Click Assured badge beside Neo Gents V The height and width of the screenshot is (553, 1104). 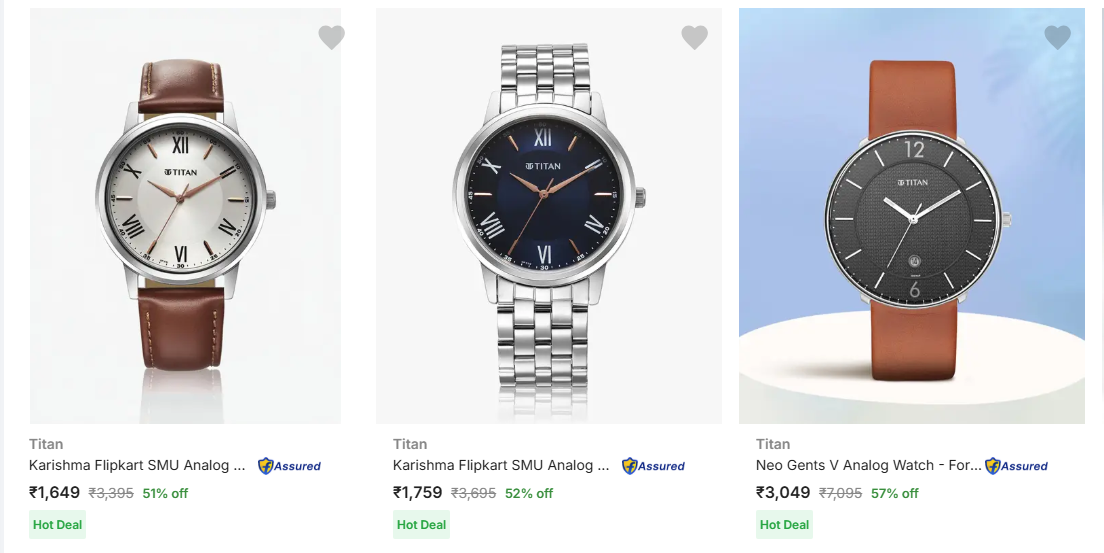(1017, 466)
